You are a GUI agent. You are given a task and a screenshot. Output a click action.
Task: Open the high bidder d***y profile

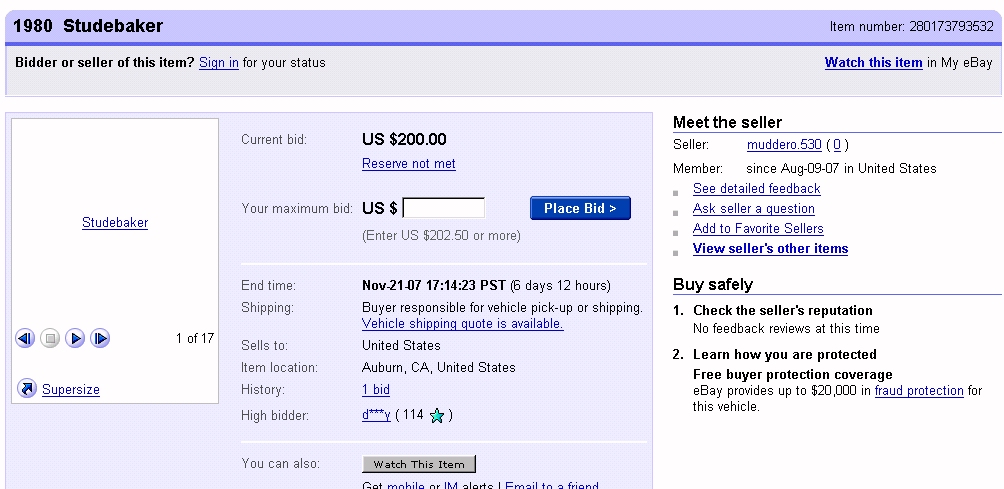tap(376, 415)
